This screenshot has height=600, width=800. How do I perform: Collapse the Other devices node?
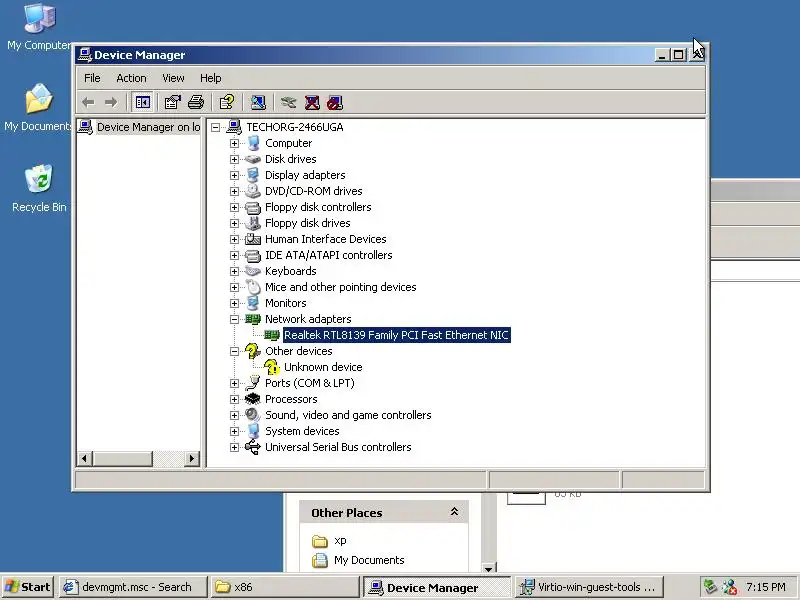[234, 351]
